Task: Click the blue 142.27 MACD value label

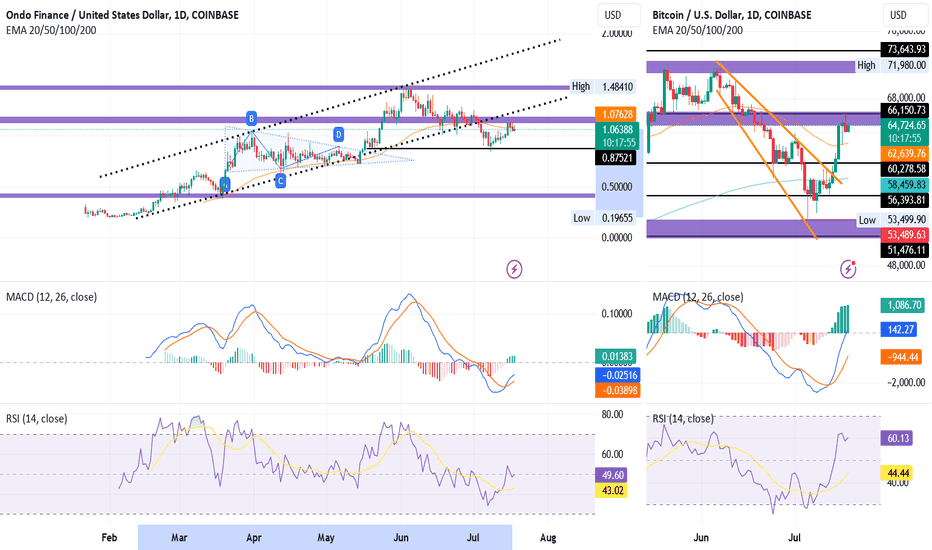Action: [901, 329]
